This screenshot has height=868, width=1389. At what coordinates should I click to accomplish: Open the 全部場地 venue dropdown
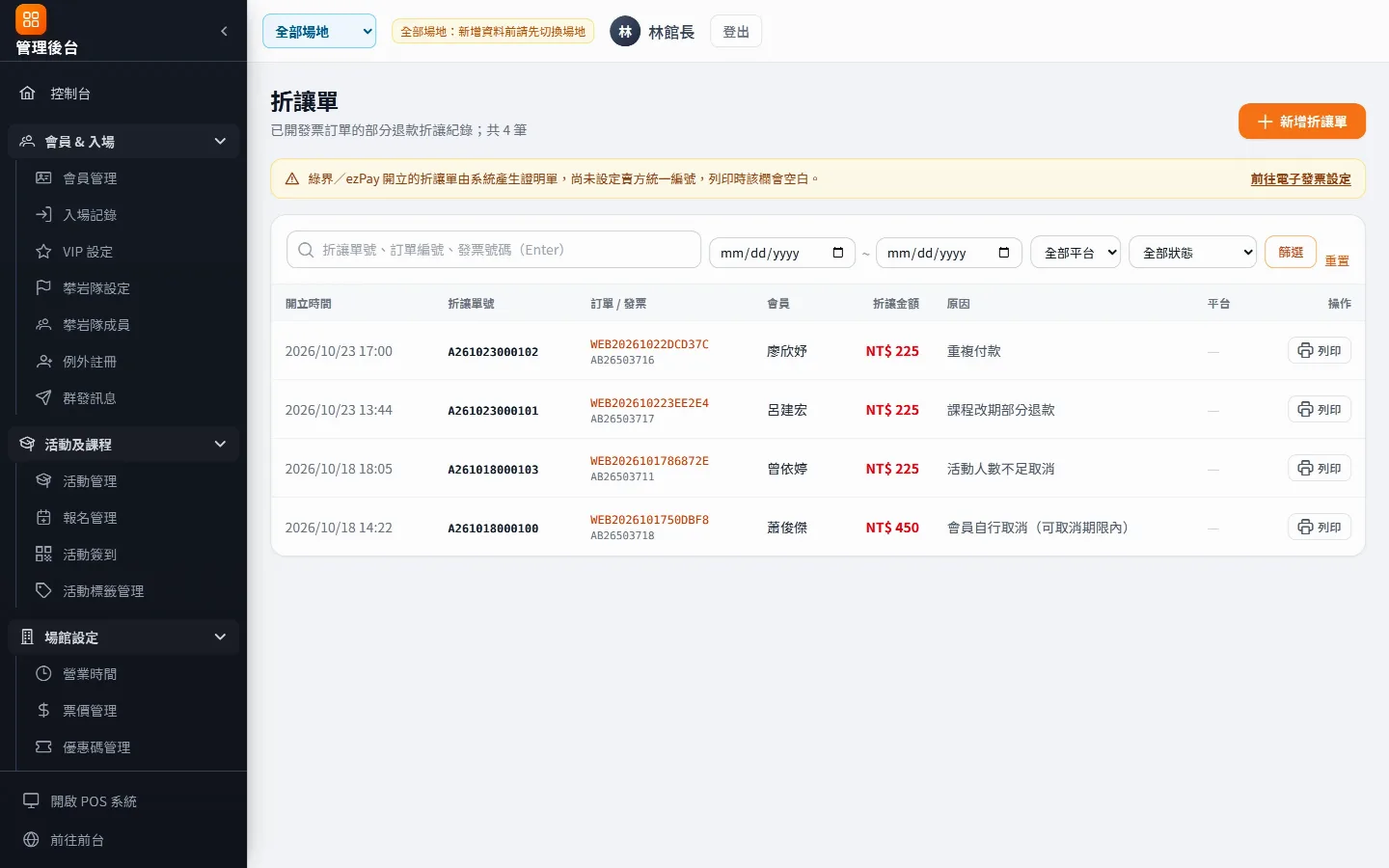point(319,31)
